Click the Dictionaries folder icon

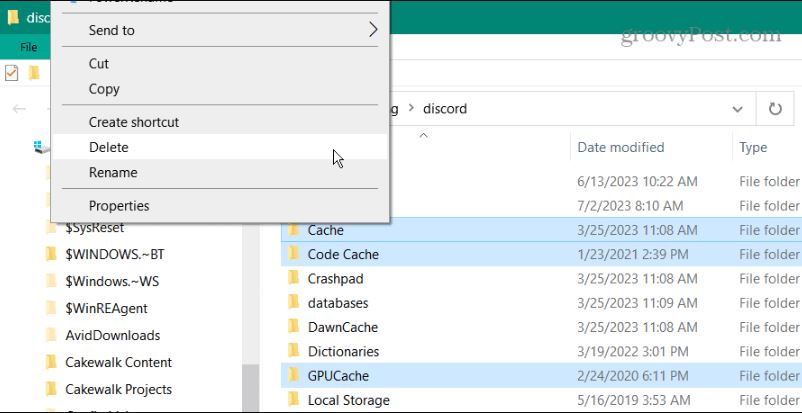click(293, 351)
